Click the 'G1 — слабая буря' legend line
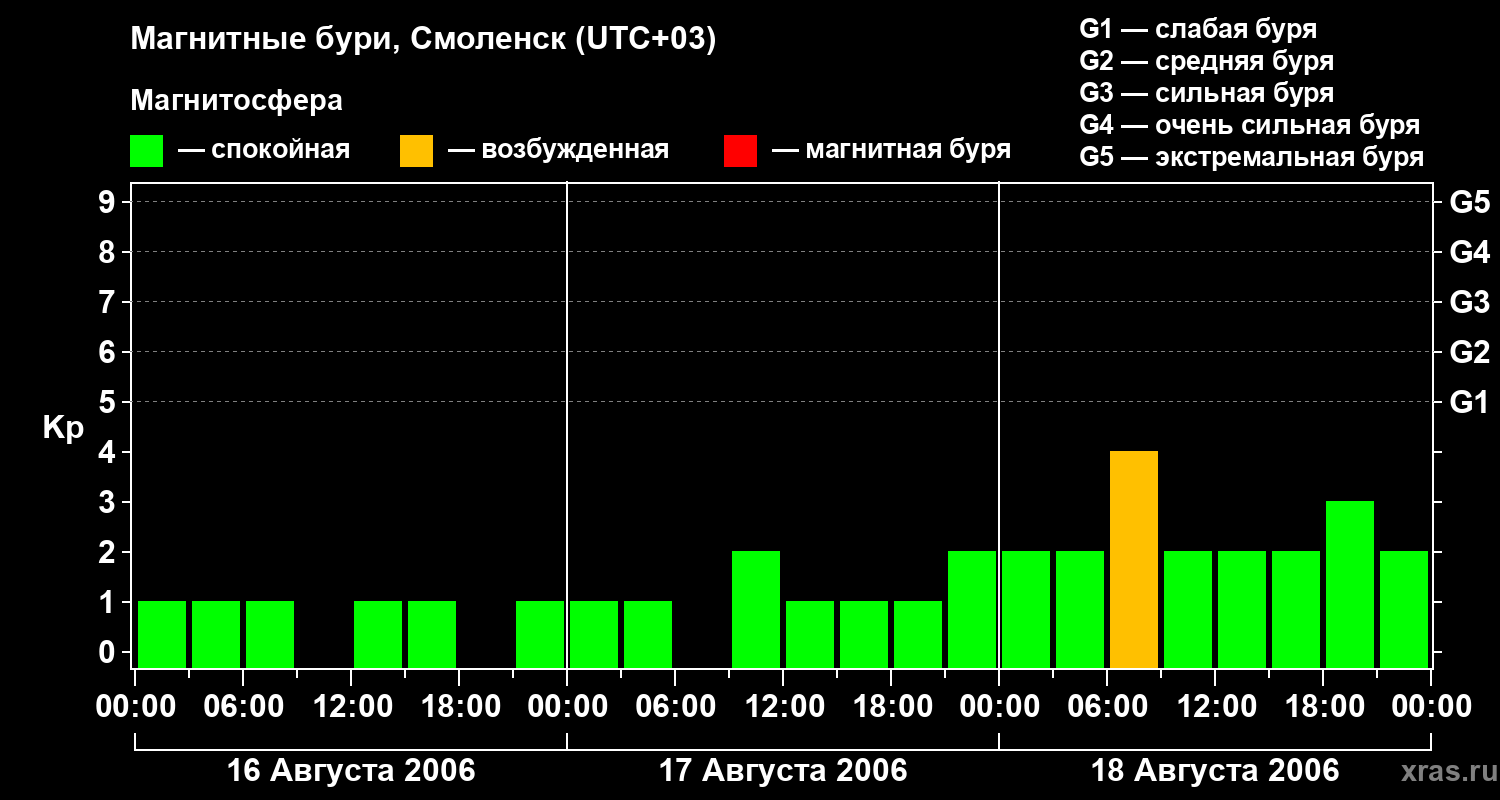Screen dimensions: 1500x800 pos(1198,29)
